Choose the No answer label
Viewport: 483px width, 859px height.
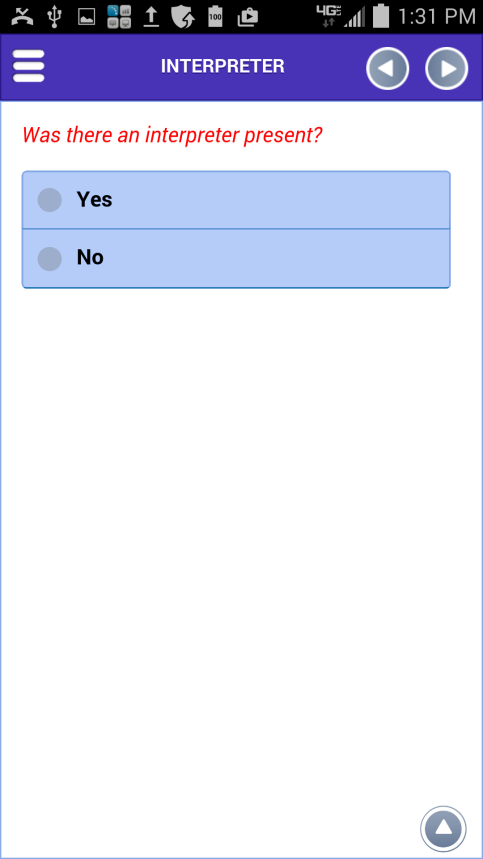(x=90, y=257)
